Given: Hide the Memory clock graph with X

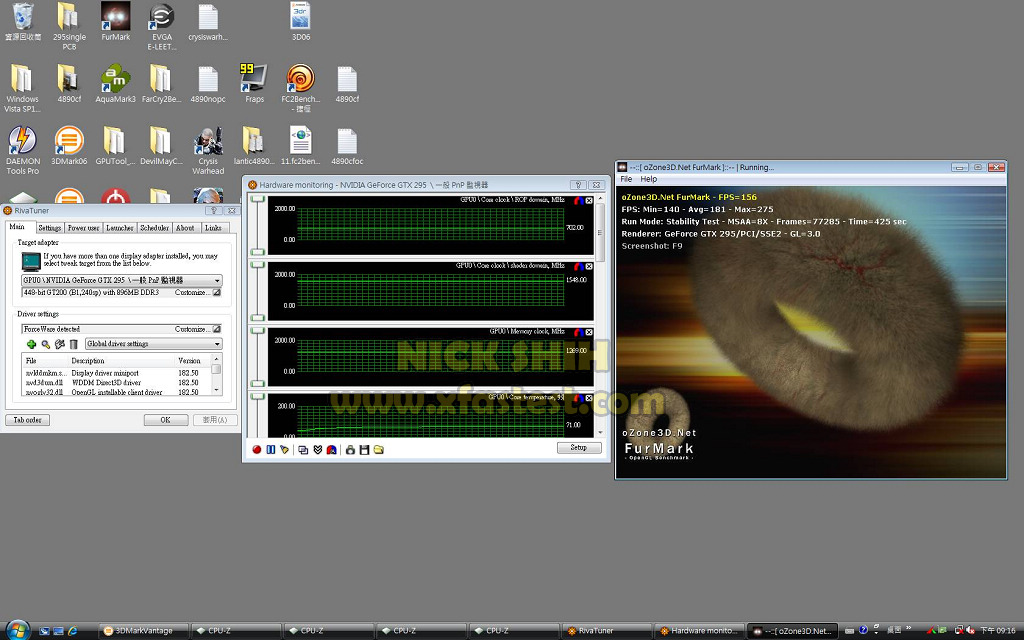Looking at the screenshot, I should [x=589, y=332].
